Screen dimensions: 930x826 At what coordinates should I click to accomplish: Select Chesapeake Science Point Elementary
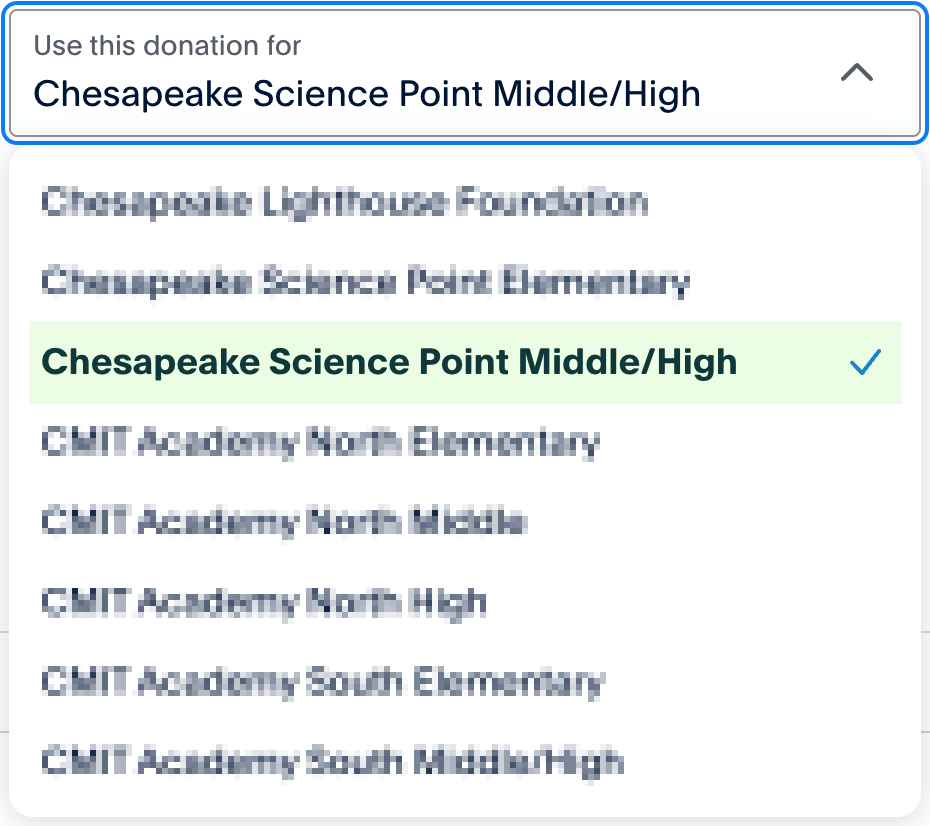364,282
